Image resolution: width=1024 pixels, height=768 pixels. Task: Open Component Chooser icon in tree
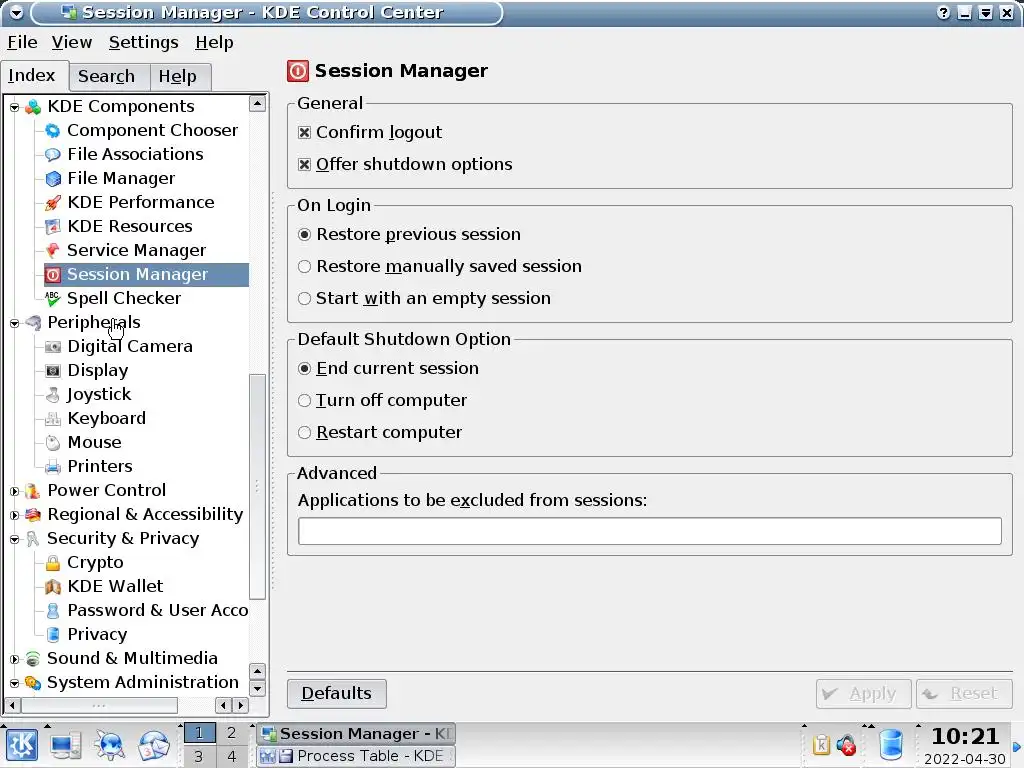click(x=53, y=131)
